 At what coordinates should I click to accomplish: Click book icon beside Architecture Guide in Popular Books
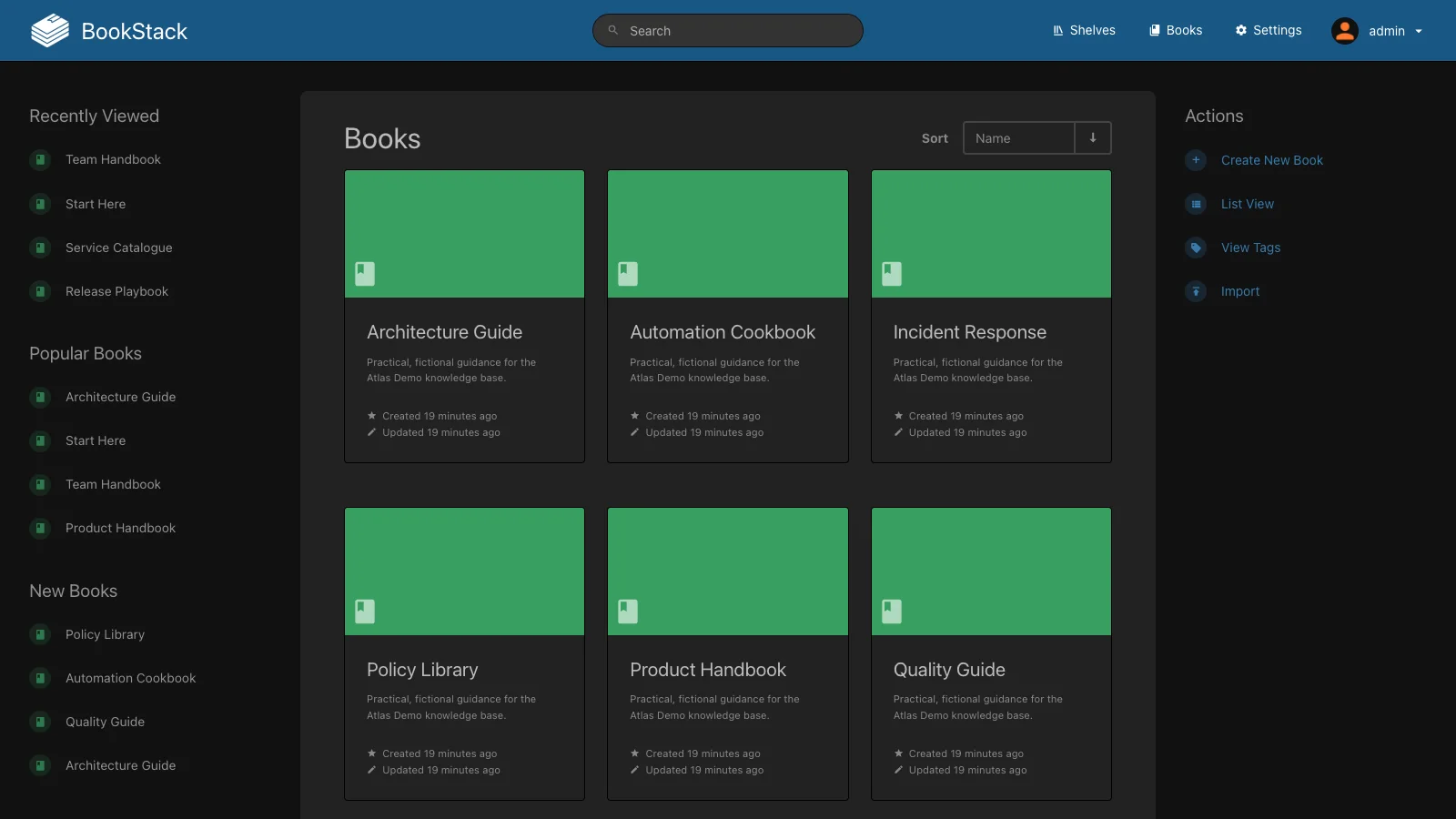[x=40, y=397]
